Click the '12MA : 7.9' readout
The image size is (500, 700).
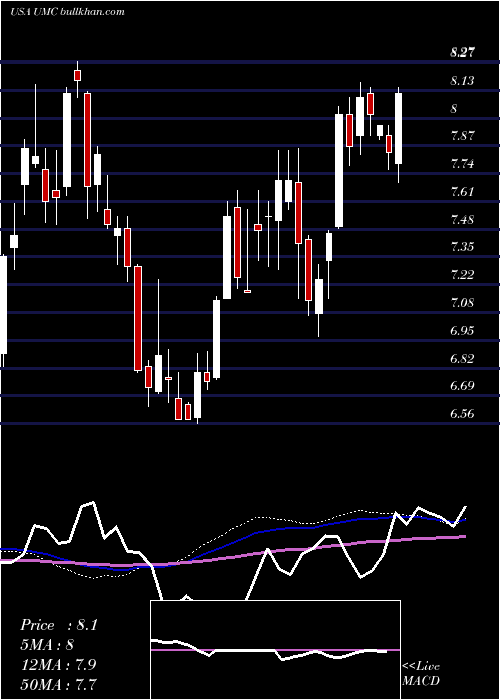point(58,664)
